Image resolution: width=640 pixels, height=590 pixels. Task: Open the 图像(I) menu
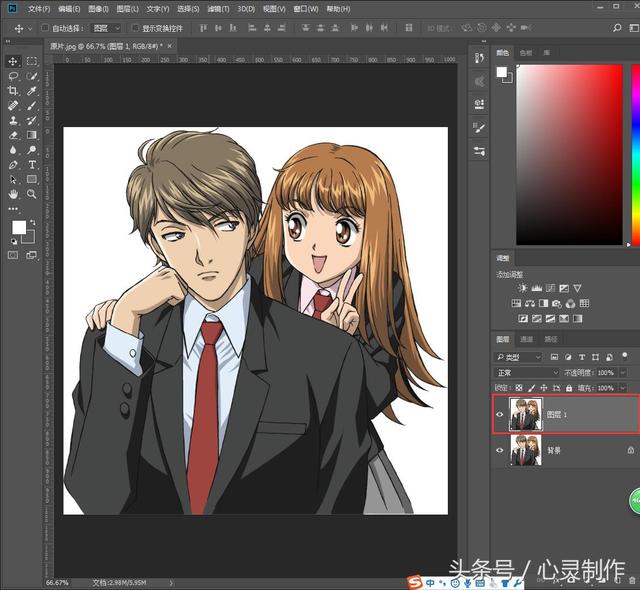[x=98, y=9]
